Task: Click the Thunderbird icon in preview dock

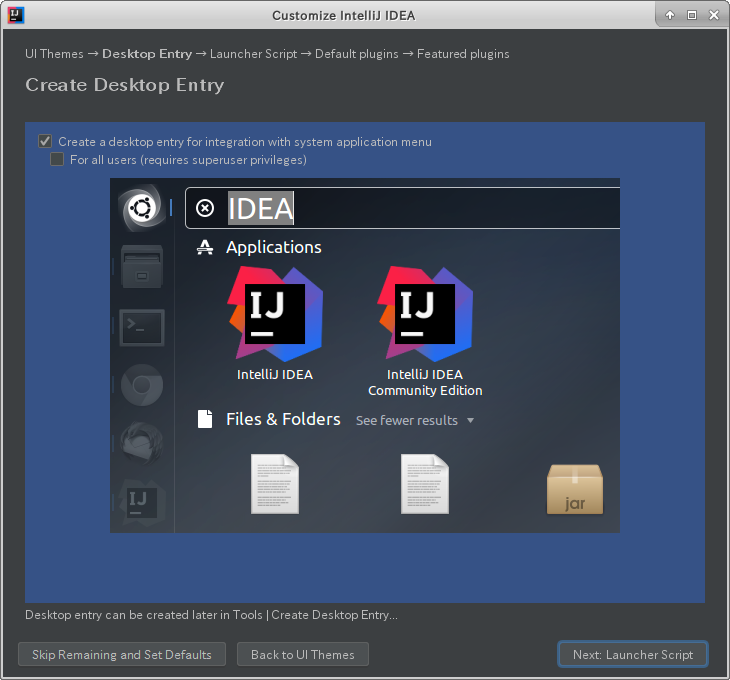Action: pyautogui.click(x=142, y=444)
